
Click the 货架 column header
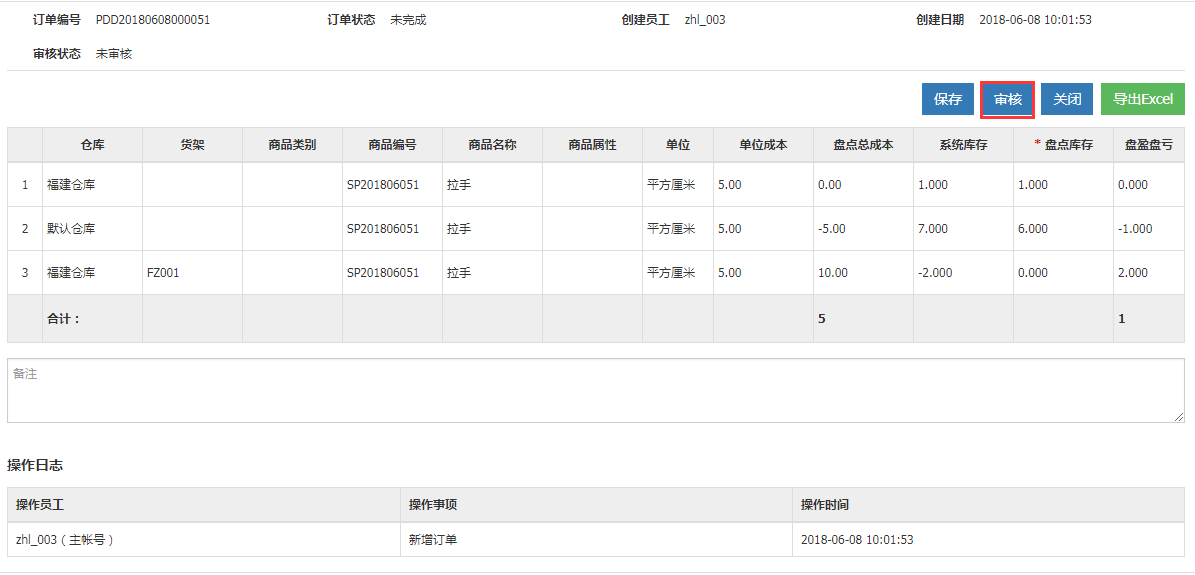192,145
